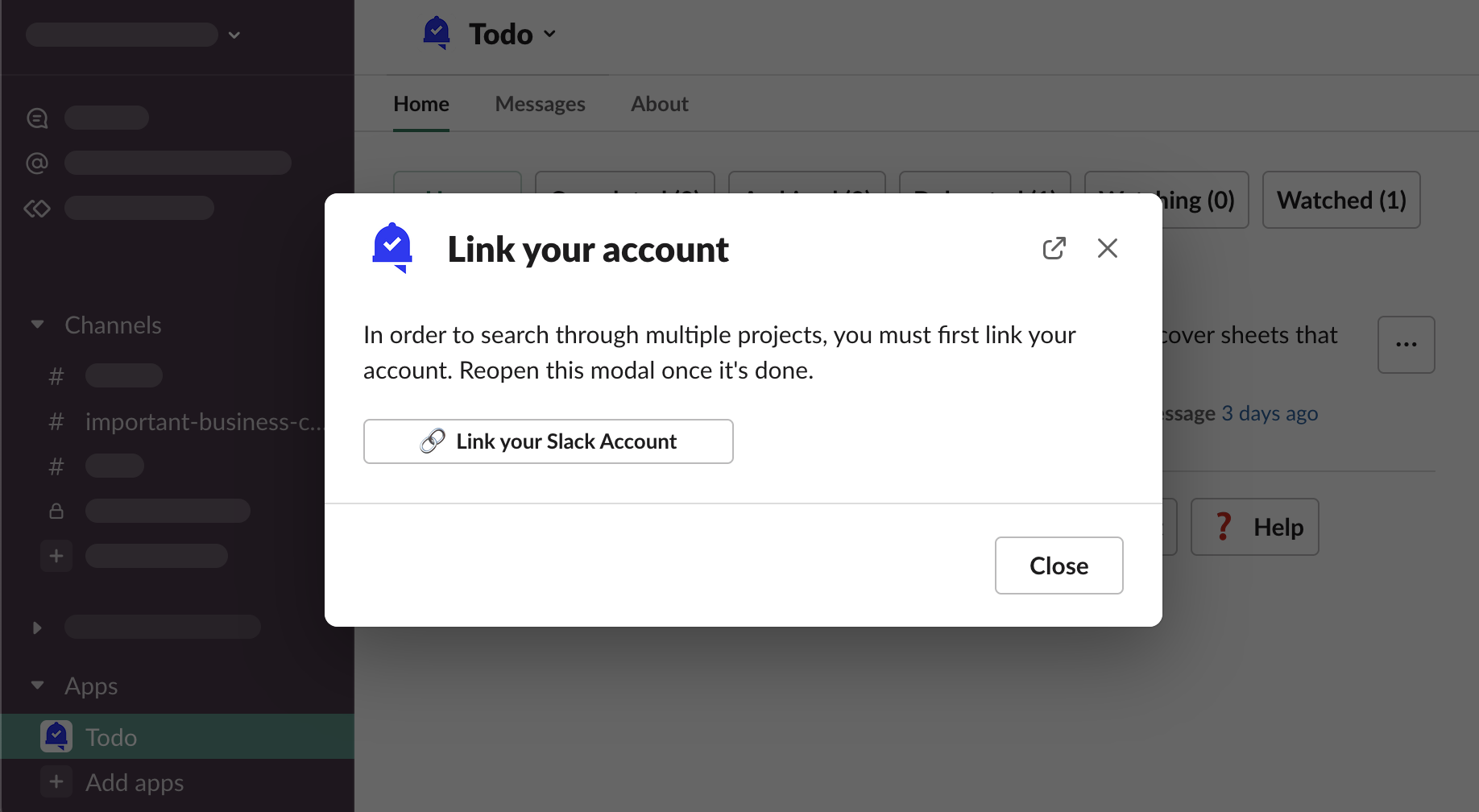Image resolution: width=1479 pixels, height=812 pixels.
Task: Open the Help button with question mark
Action: (1254, 527)
